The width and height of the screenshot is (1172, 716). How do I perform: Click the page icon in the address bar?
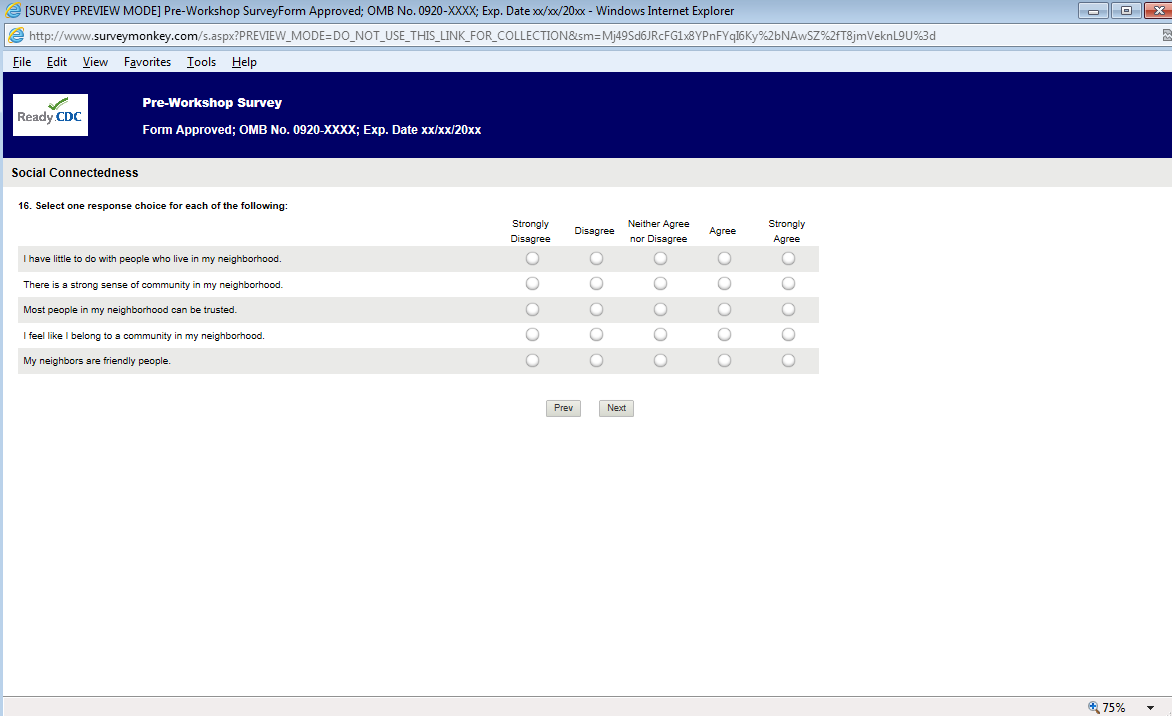pyautogui.click(x=16, y=36)
